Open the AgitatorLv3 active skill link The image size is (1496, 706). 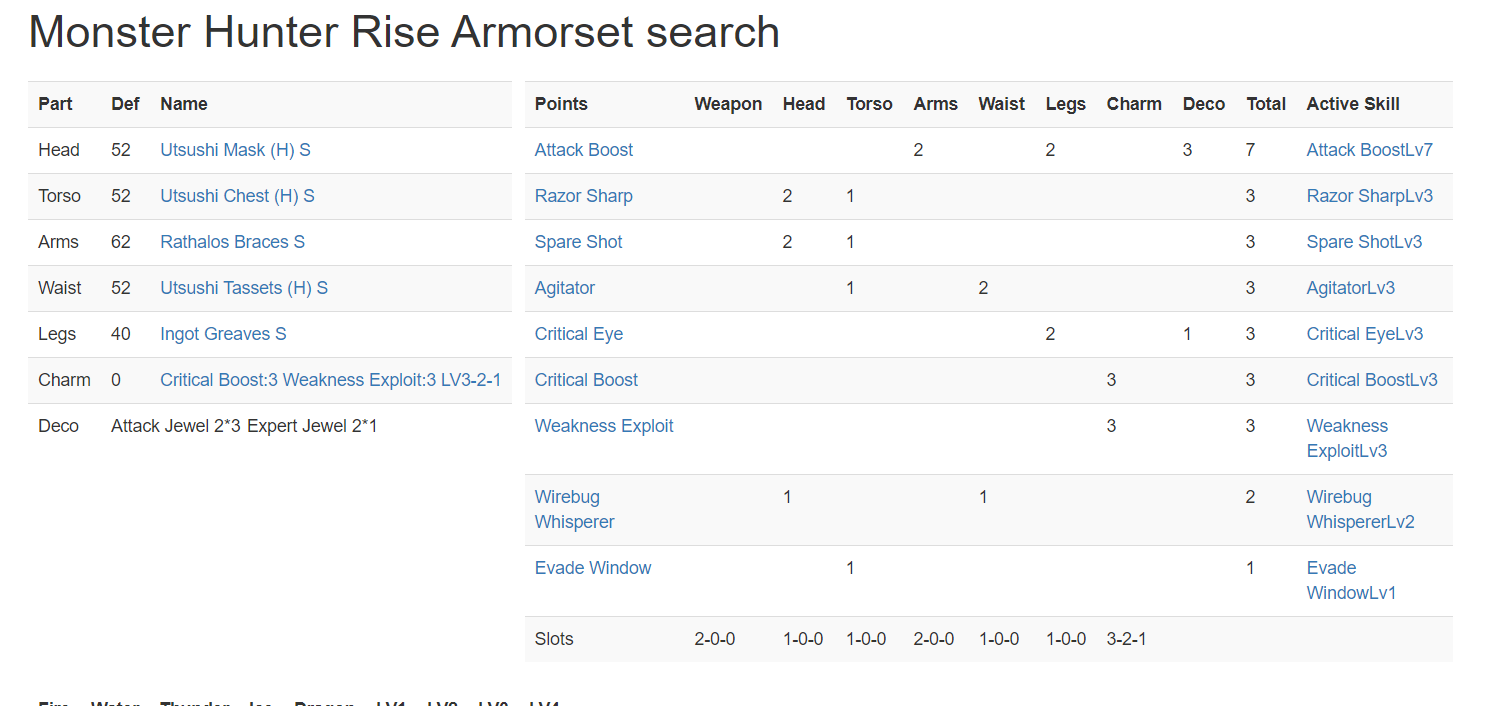(x=1350, y=288)
